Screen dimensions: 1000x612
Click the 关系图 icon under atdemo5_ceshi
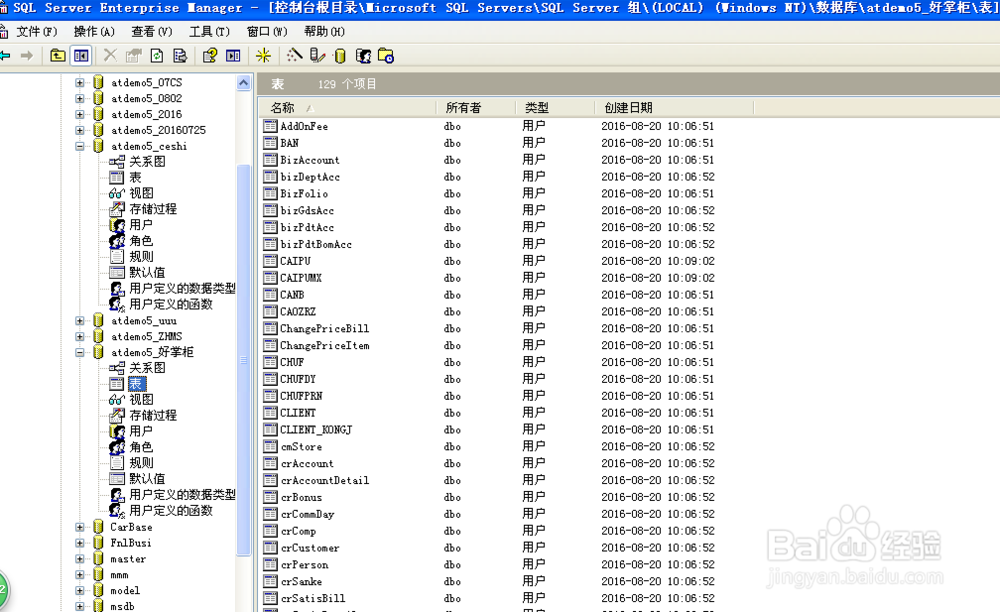click(x=117, y=162)
